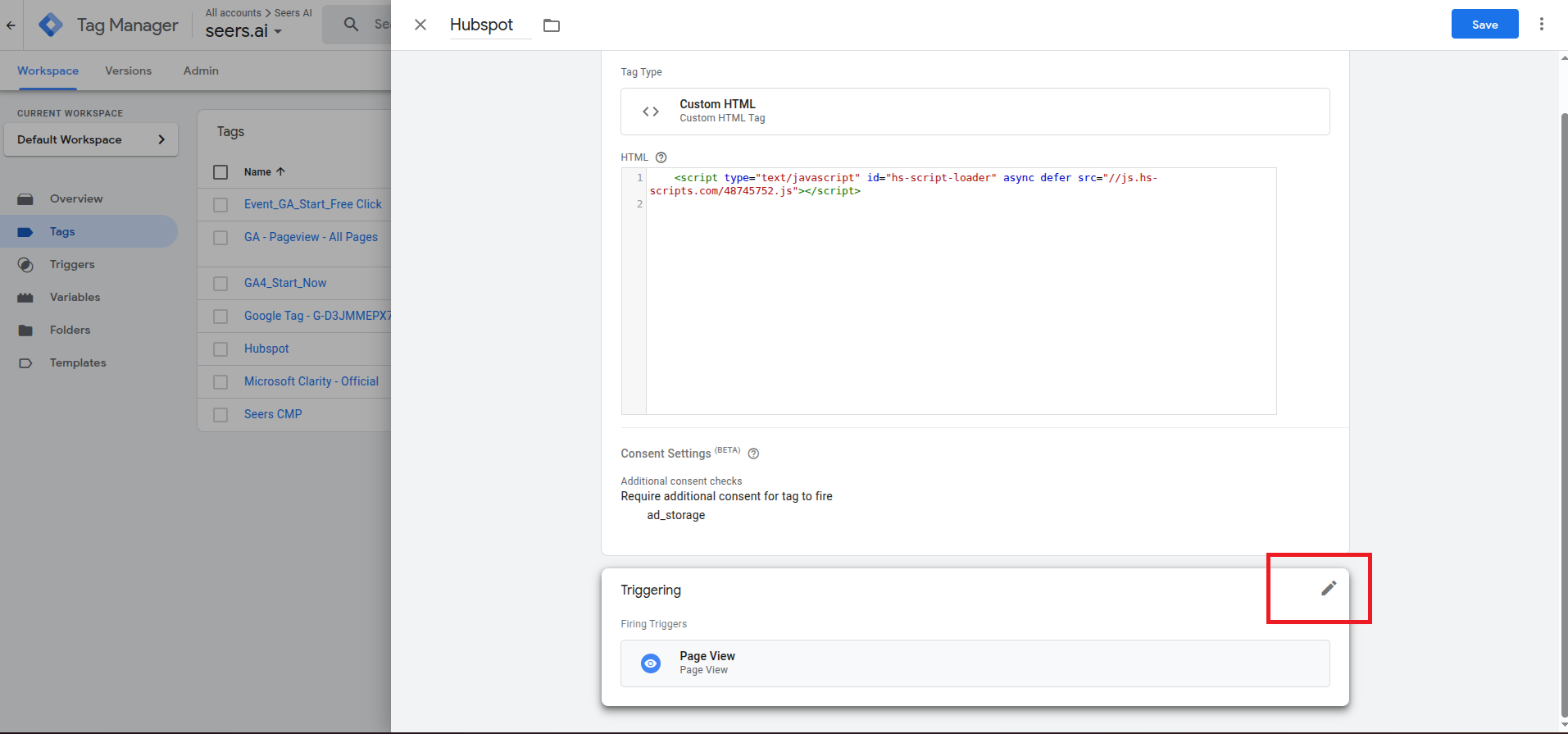Expand the Default Workspace selector
Screen dimensions: 1568x734
pyautogui.click(x=91, y=139)
